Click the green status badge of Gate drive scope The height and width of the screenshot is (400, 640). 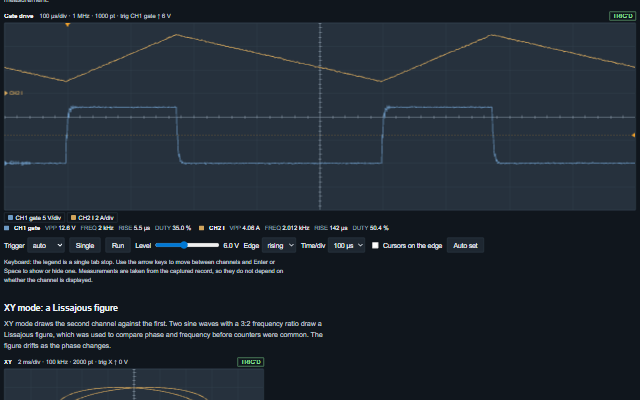point(622,16)
